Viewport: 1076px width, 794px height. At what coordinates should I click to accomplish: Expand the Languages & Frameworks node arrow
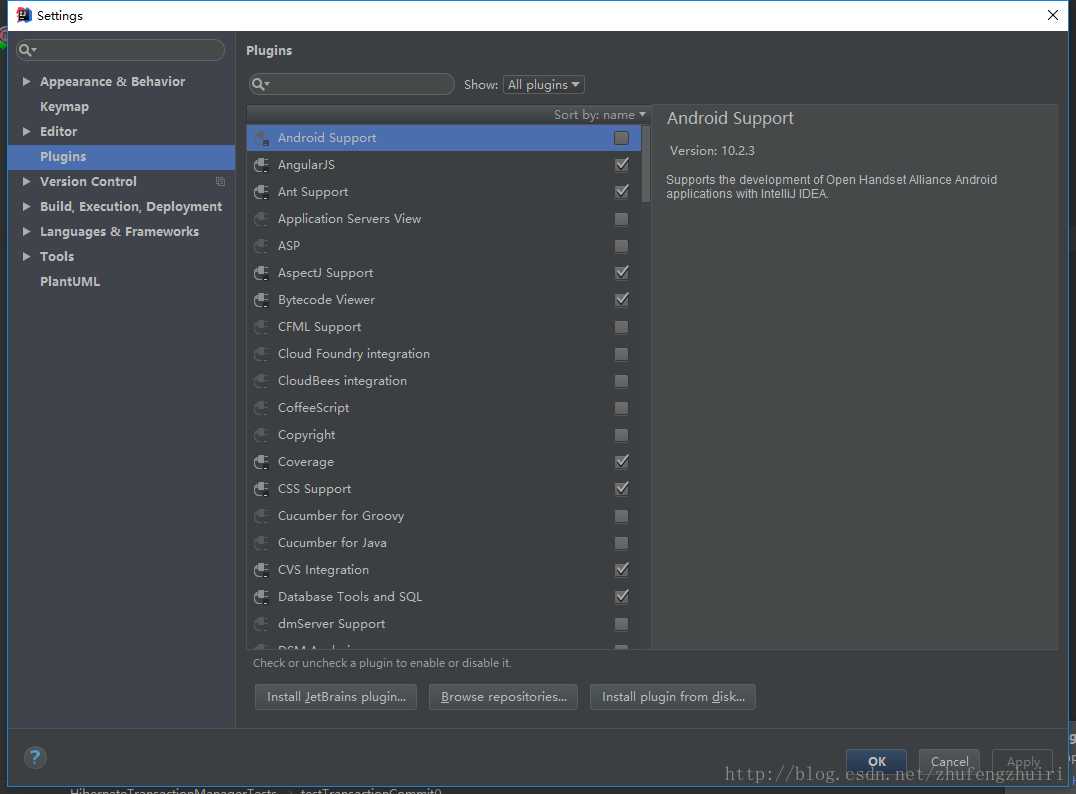pos(26,232)
